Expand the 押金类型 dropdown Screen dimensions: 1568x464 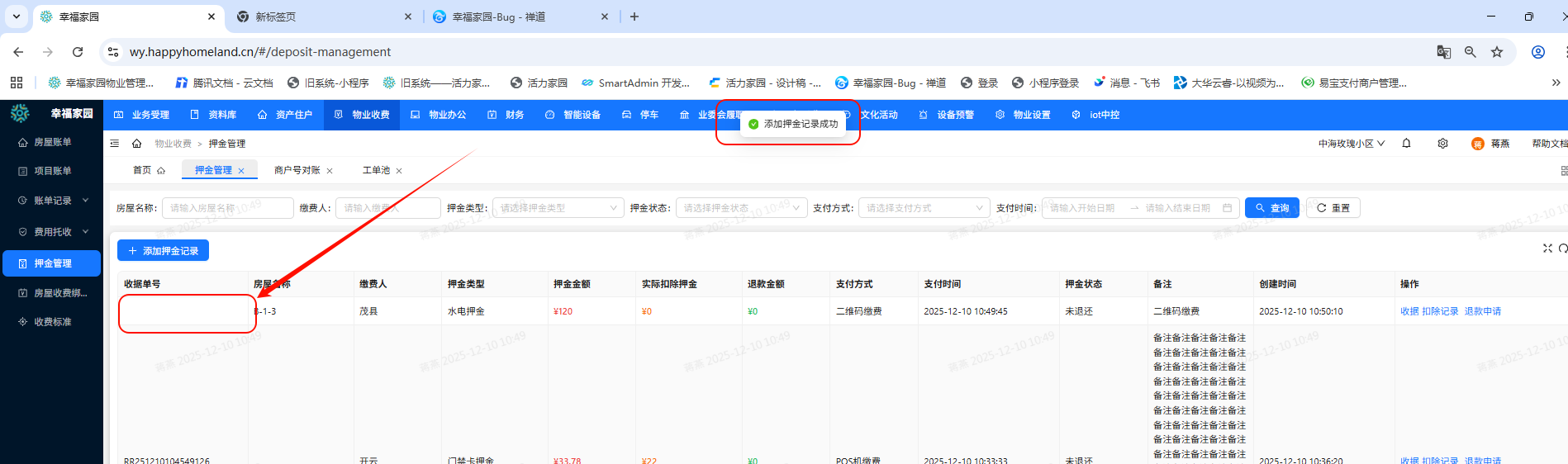tap(558, 208)
